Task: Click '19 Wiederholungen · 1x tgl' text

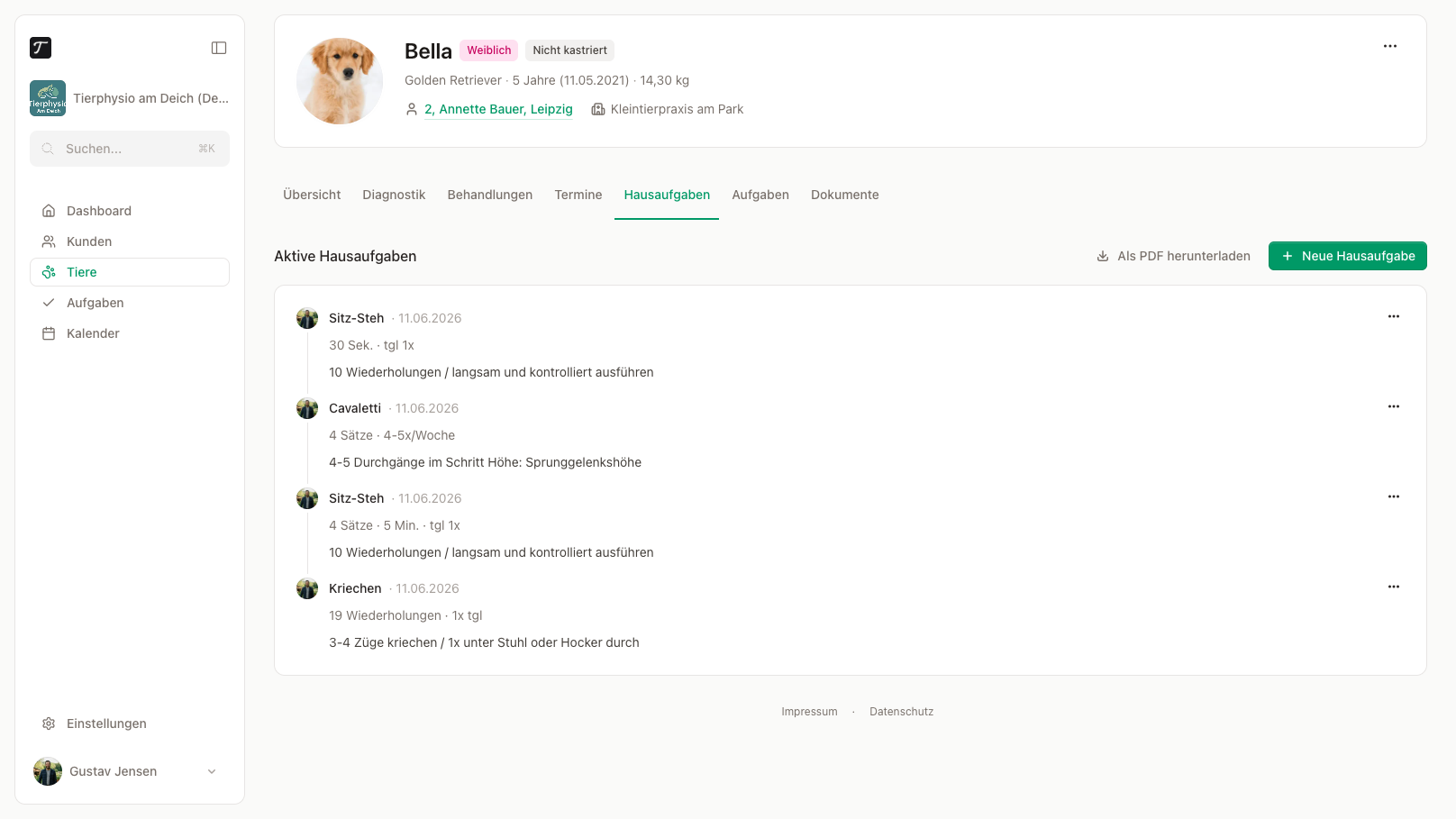Action: pos(405,615)
